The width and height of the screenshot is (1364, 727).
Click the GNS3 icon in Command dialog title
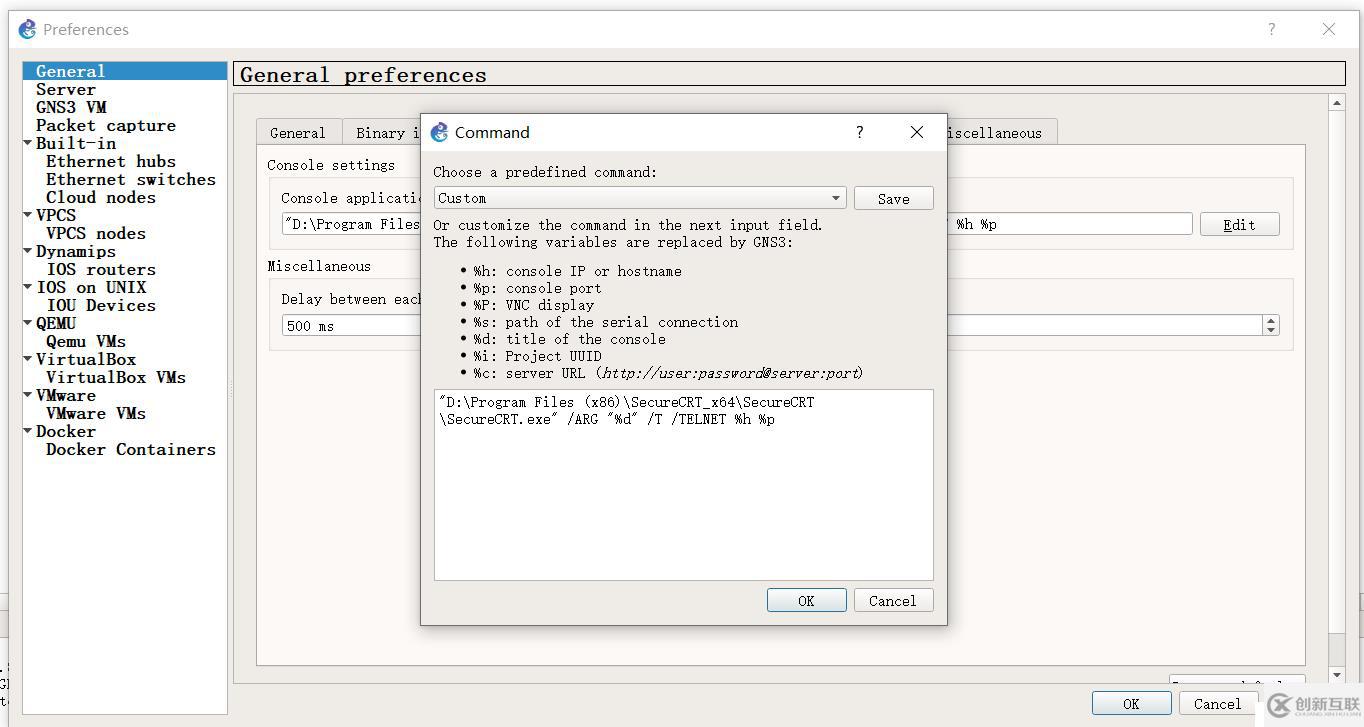tap(439, 132)
